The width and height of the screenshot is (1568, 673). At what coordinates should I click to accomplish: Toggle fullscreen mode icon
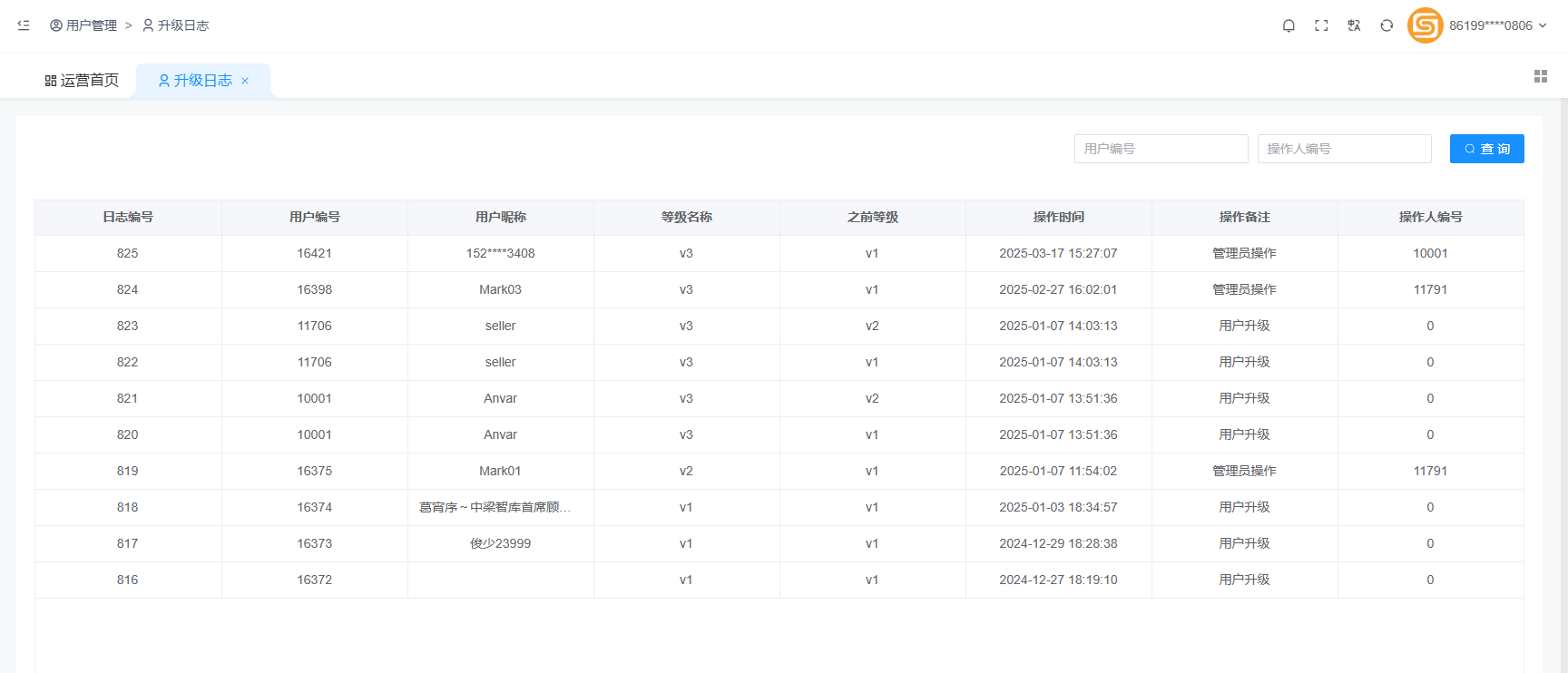coord(1321,25)
